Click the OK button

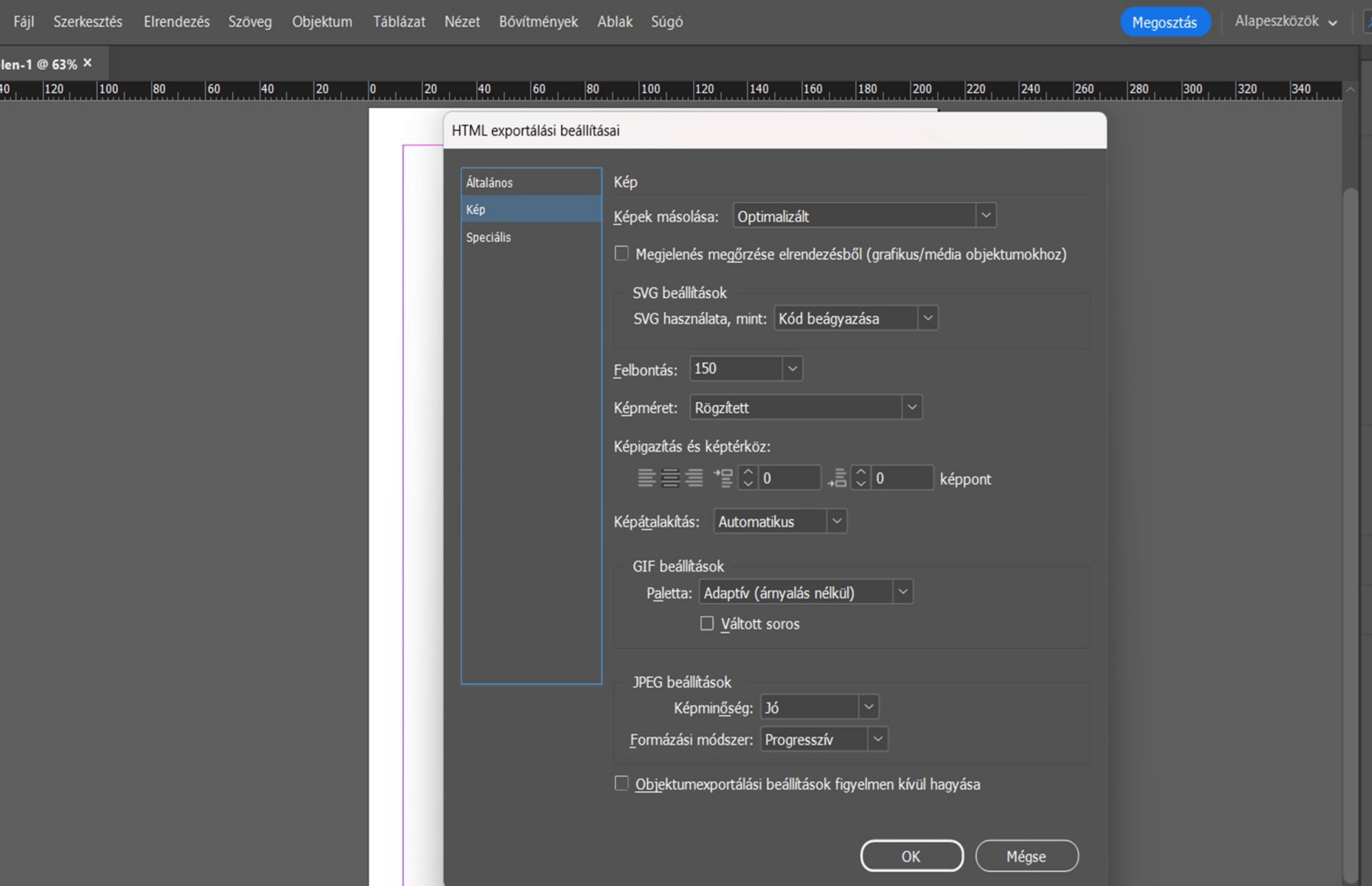point(911,856)
